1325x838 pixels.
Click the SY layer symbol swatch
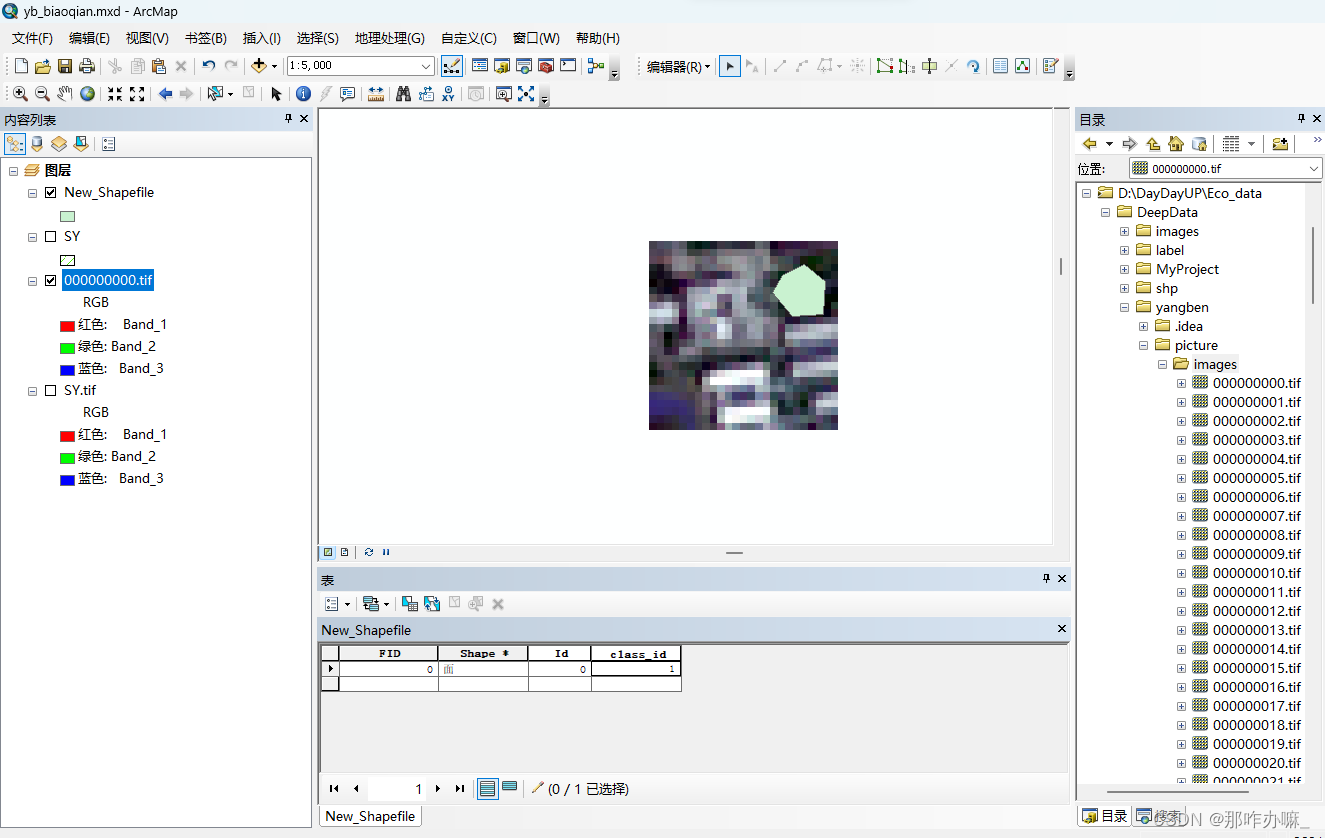click(67, 260)
